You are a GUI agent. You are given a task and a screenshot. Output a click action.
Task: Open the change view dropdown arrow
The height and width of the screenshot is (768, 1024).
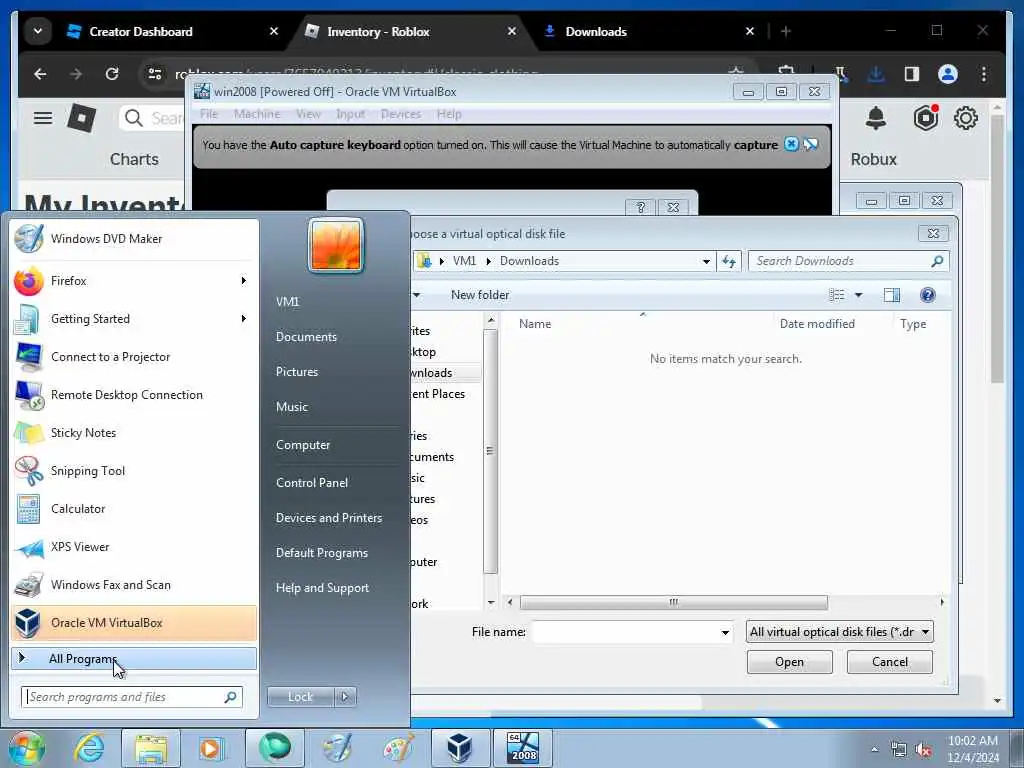coord(859,295)
